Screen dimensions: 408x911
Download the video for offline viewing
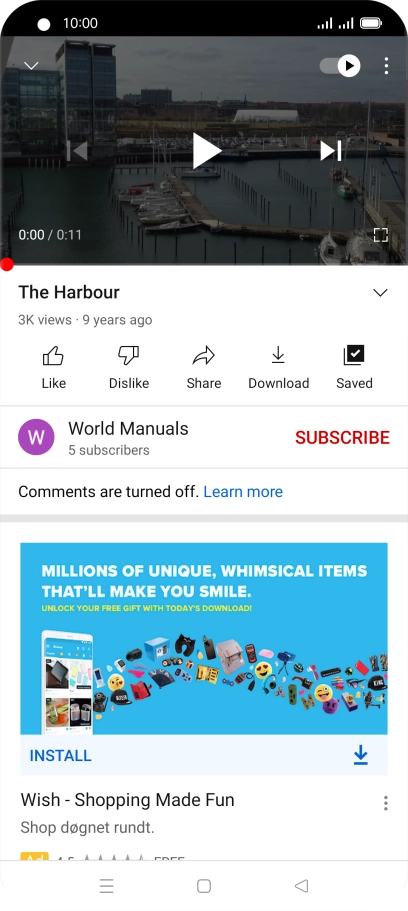click(278, 367)
